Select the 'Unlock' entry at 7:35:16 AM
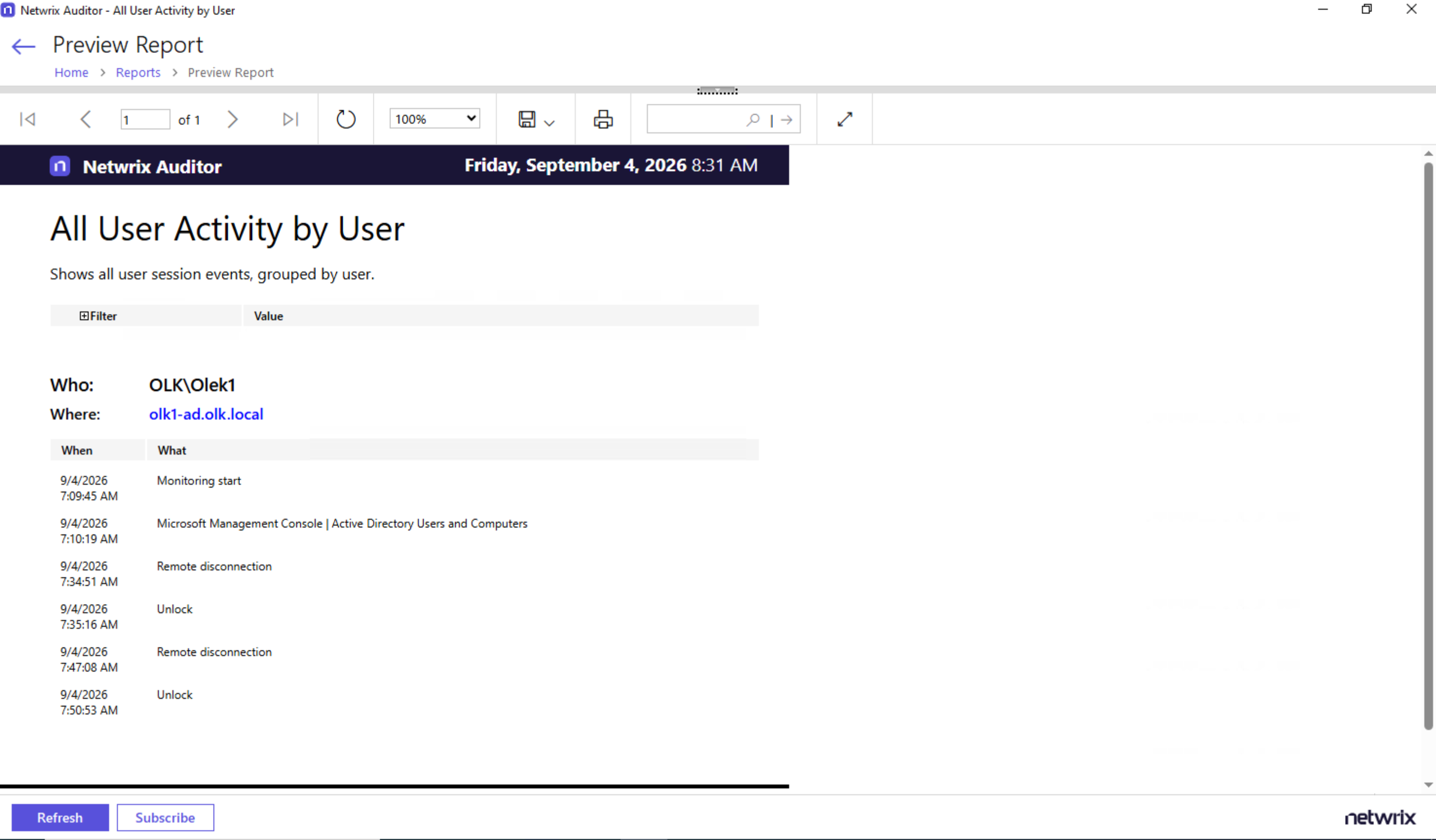The image size is (1436, 840). point(174,609)
